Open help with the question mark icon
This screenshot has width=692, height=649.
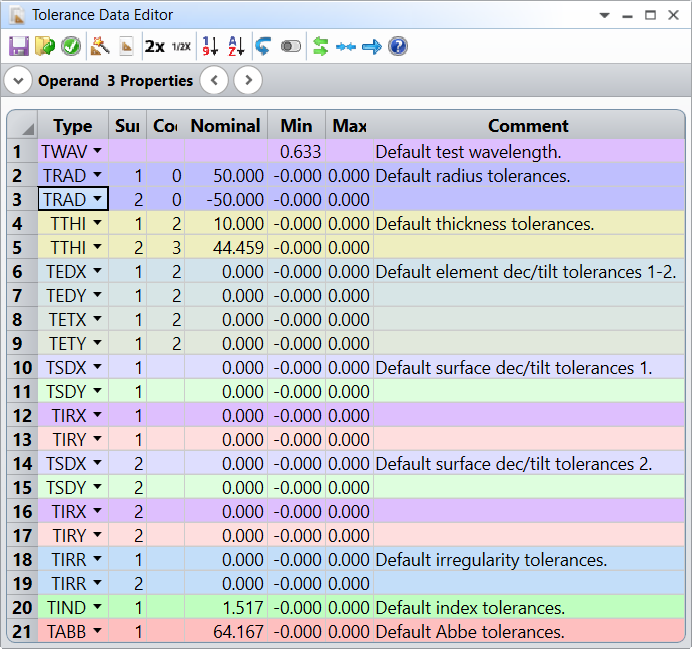(x=398, y=46)
